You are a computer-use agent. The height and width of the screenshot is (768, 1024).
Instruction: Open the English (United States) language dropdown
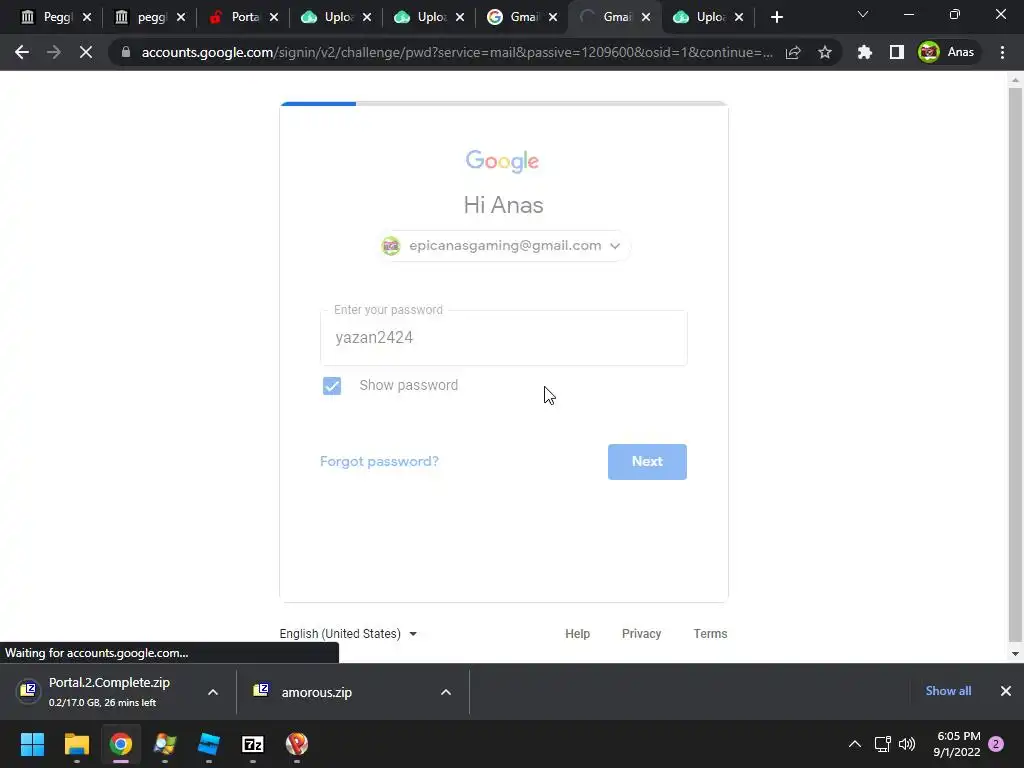coord(348,633)
